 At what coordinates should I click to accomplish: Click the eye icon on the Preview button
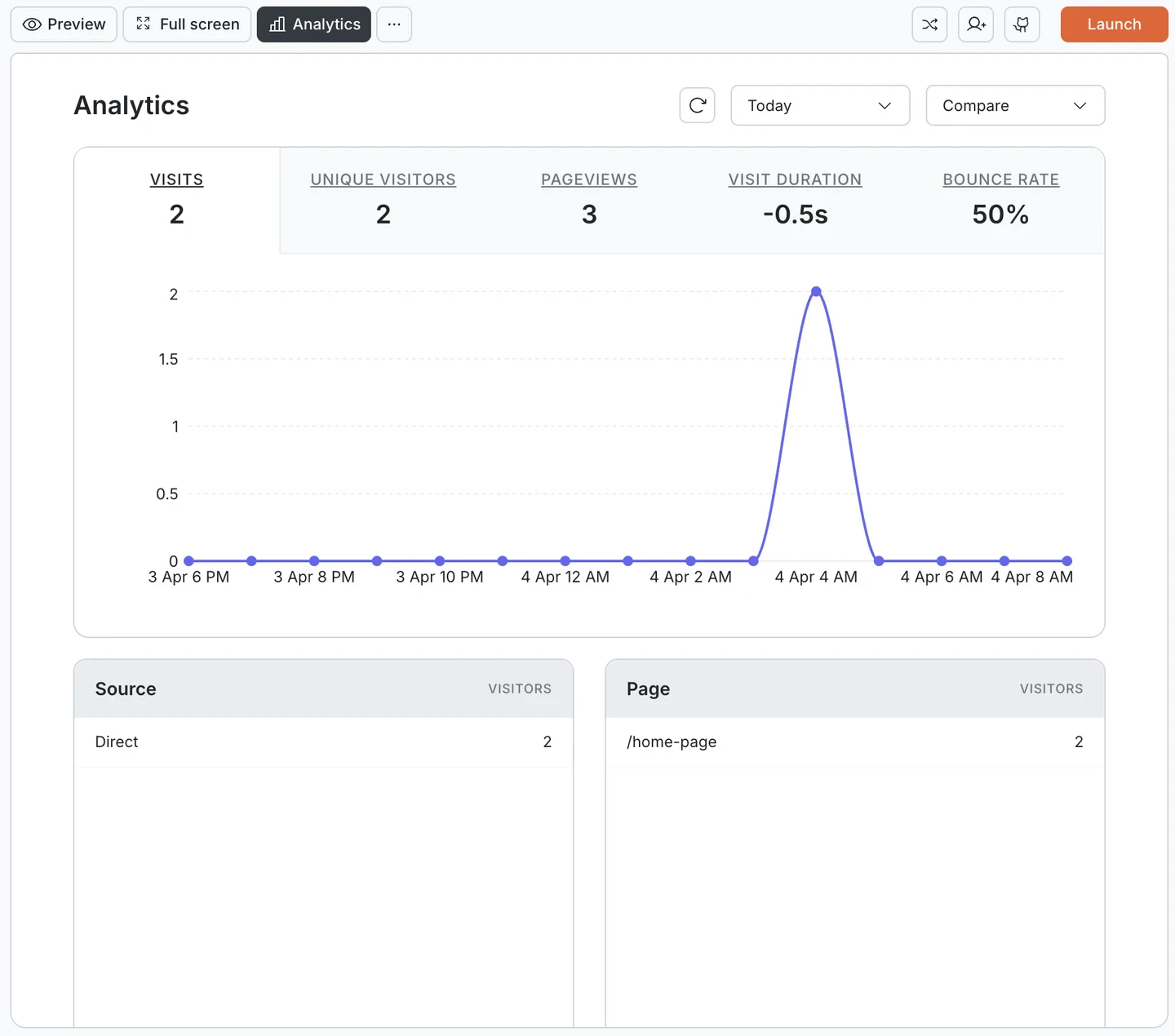31,24
